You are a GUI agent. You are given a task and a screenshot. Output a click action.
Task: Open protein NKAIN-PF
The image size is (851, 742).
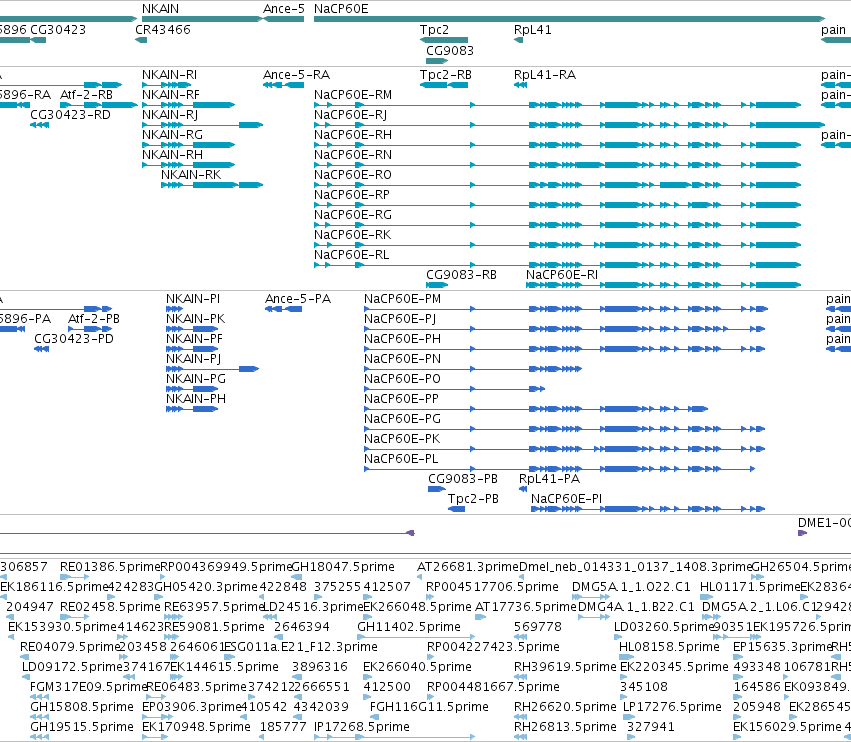click(x=194, y=339)
